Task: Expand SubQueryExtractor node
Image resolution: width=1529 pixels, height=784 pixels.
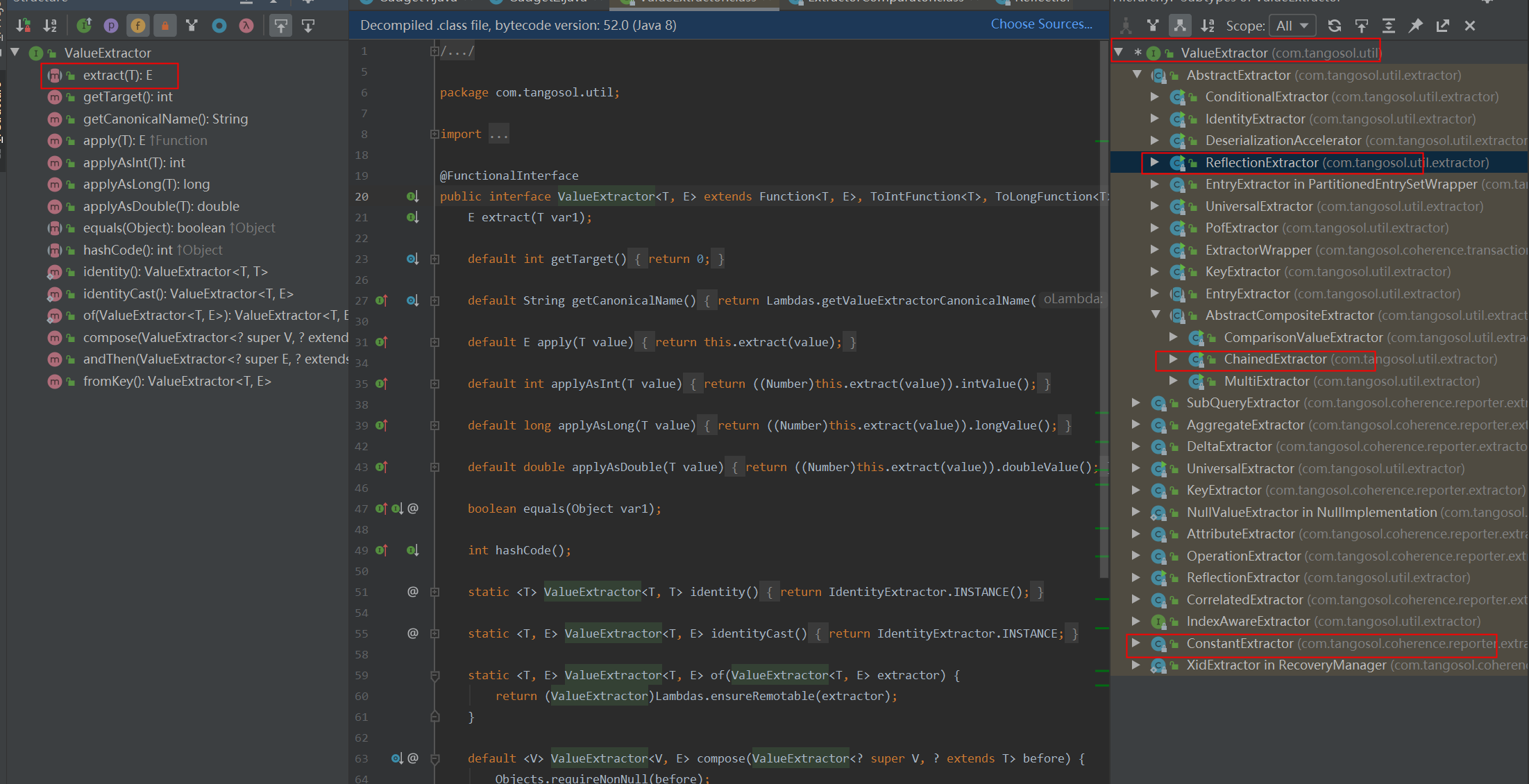Action: click(1136, 402)
